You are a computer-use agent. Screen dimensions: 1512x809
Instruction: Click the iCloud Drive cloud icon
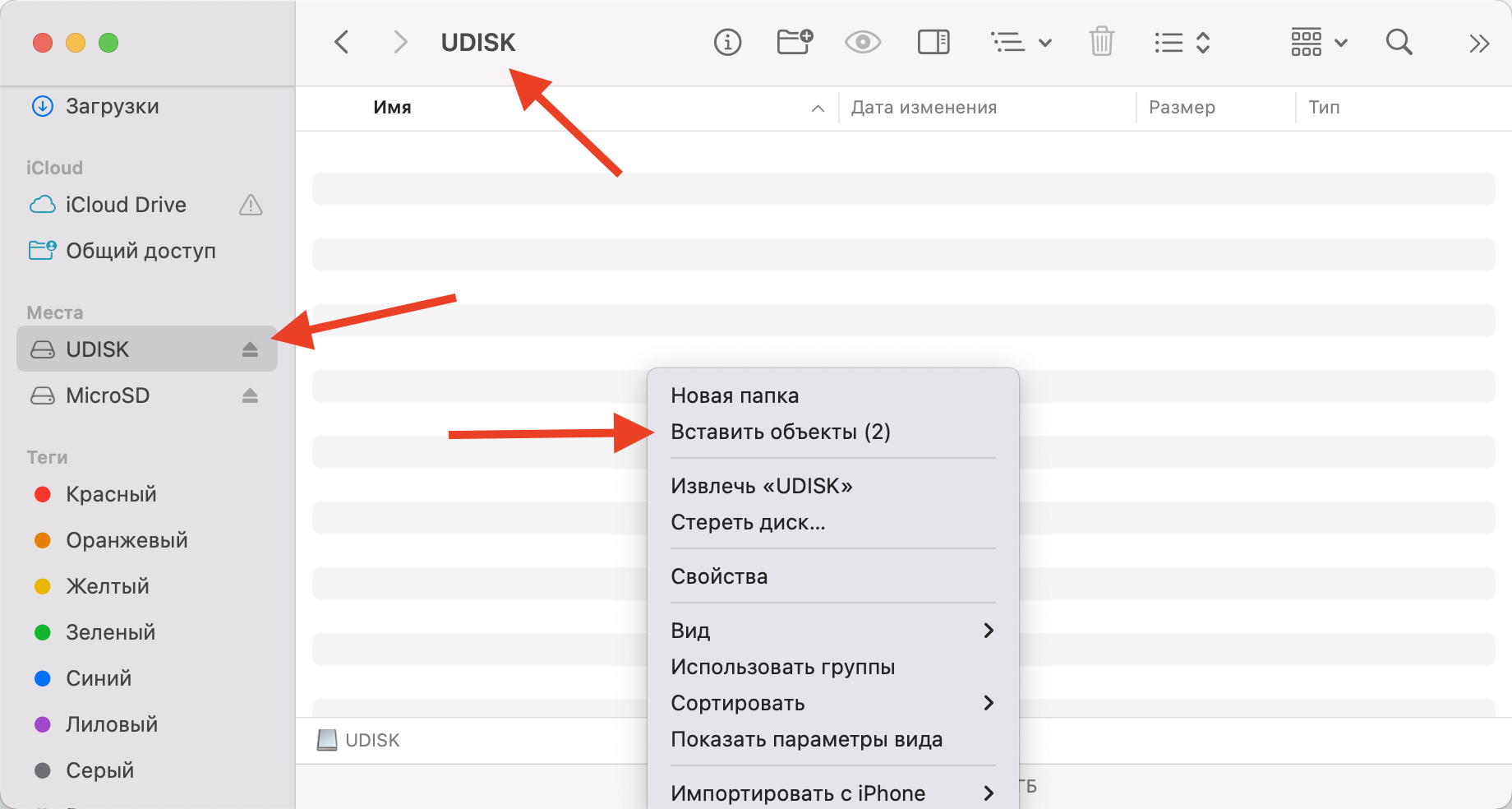coord(42,205)
